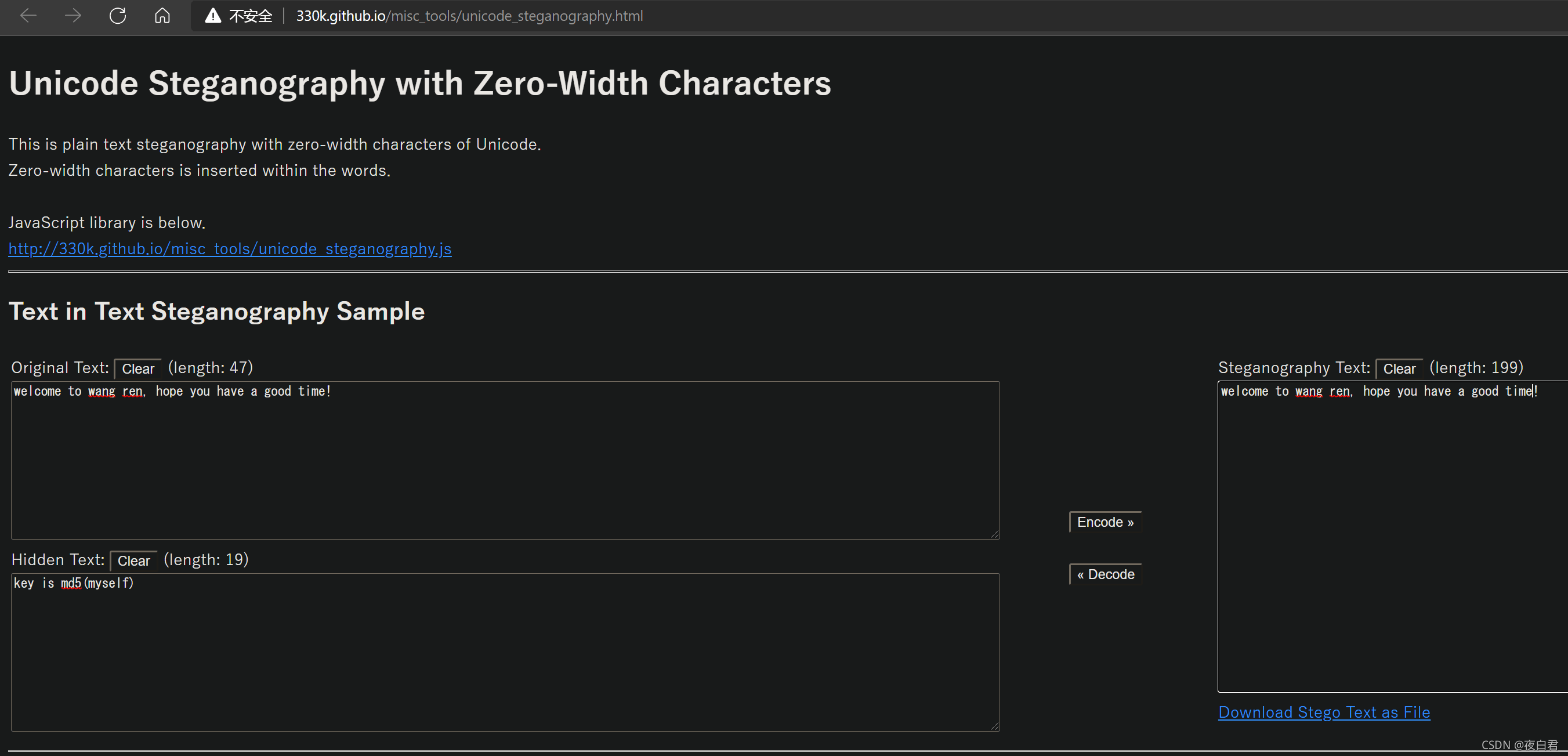The image size is (1568, 756).
Task: Click the '(length: 47)' original text counter
Action: pos(211,368)
